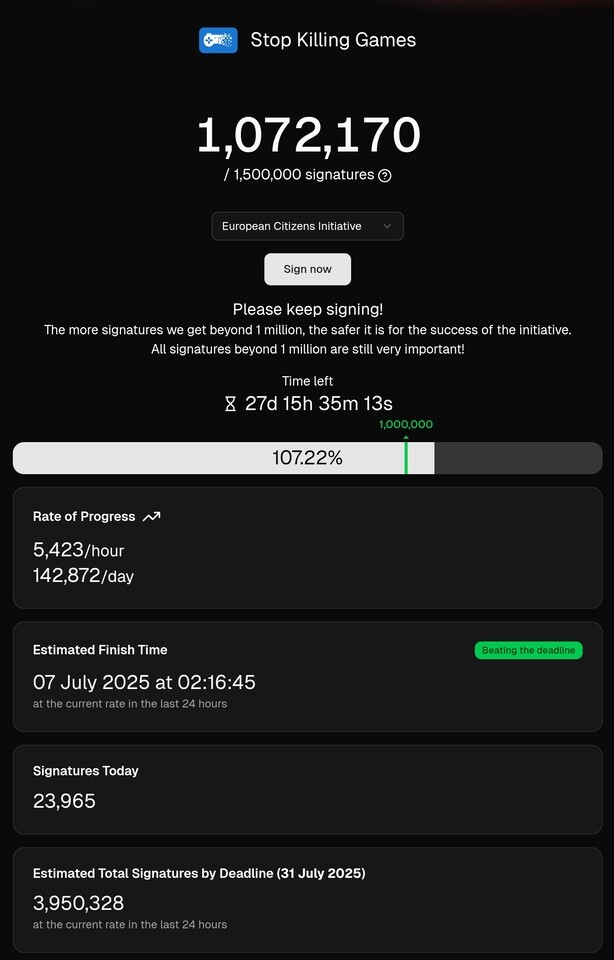Select the 1,072,170 signature count
Screen dimensions: 614x960
point(309,135)
